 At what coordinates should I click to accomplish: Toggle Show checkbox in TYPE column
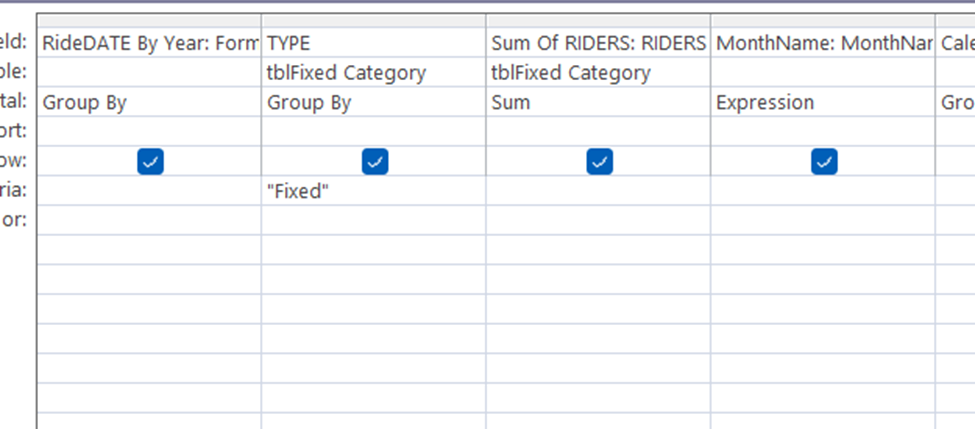[x=375, y=161]
